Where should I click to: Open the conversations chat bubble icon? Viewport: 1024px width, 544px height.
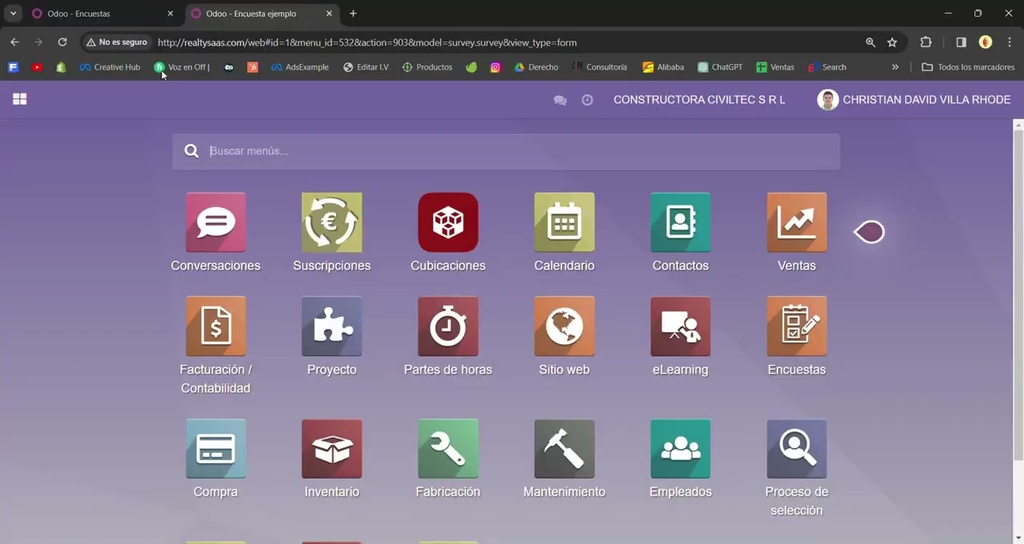pos(560,100)
